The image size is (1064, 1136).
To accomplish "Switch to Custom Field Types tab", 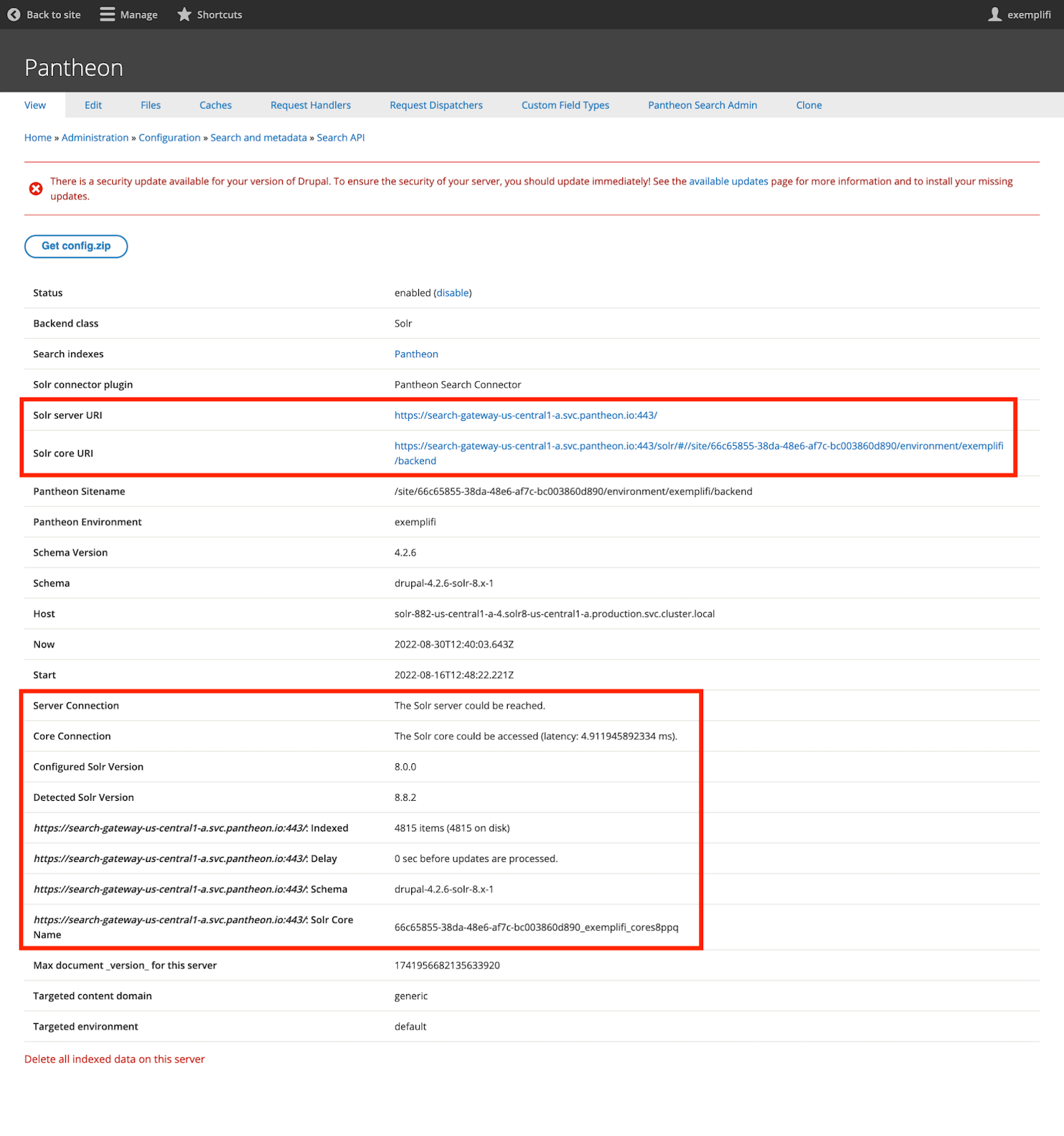I will pos(565,105).
